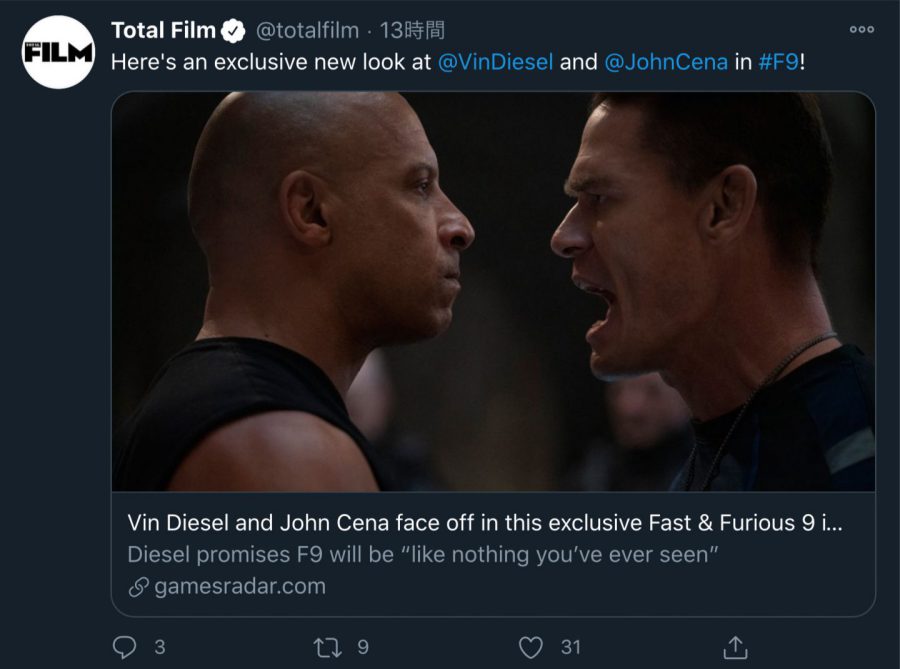This screenshot has height=669, width=900.
Task: Click the card headline about Fast & Furious 9
Action: tap(486, 523)
